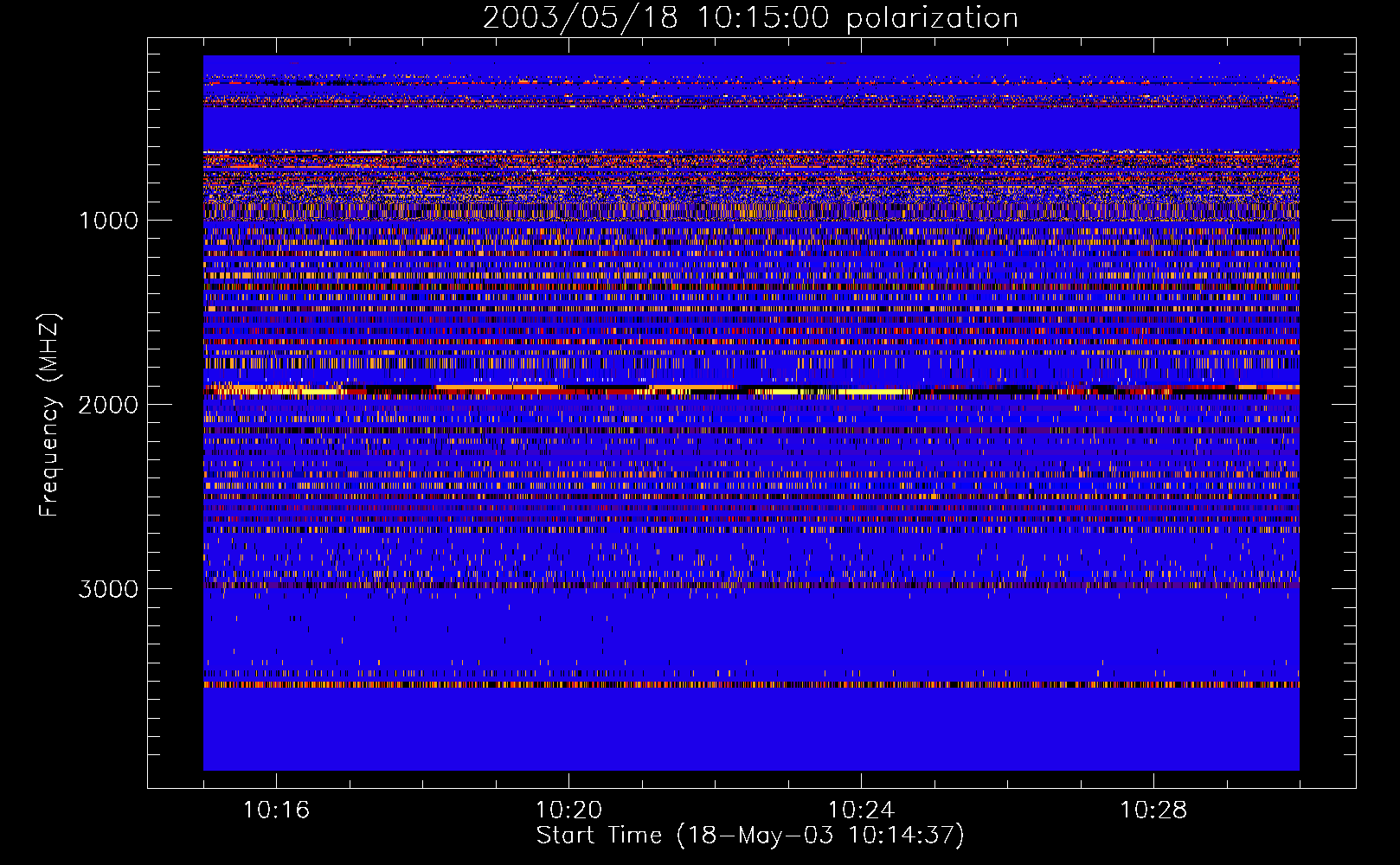
Task: Click the 10:28 time tick label
Action: pyautogui.click(x=1153, y=810)
